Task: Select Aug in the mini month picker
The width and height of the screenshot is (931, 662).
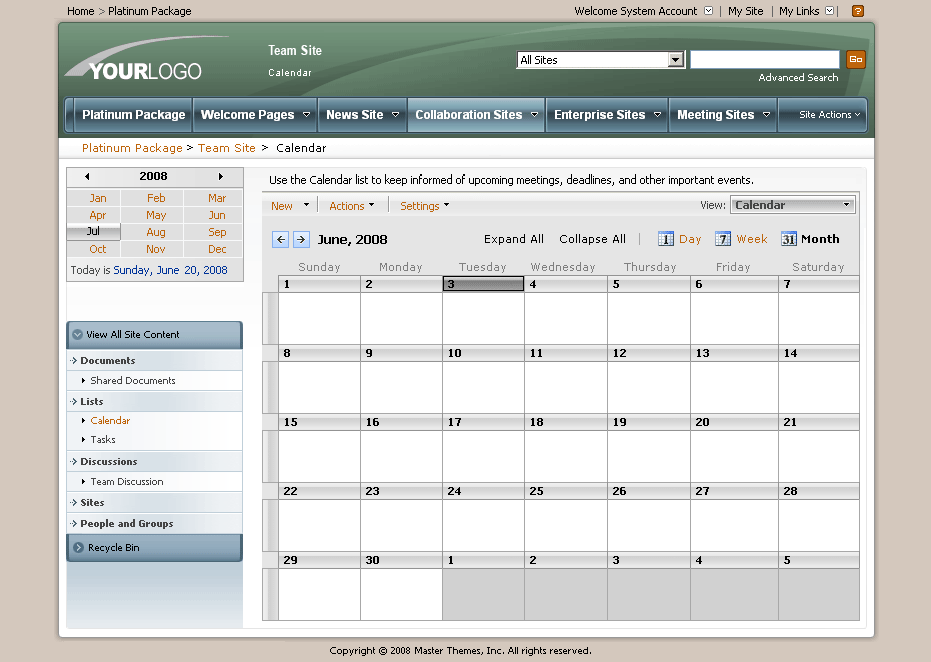Action: click(156, 232)
